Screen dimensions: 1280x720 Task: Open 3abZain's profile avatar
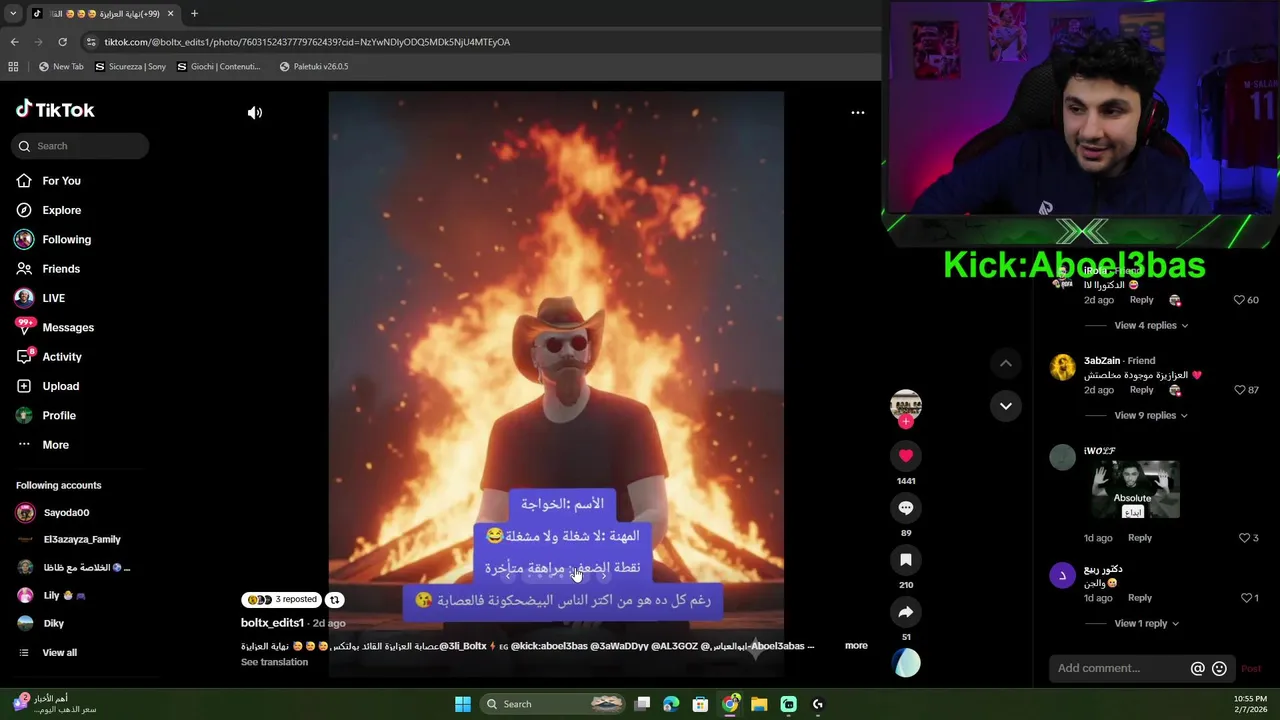click(1062, 367)
